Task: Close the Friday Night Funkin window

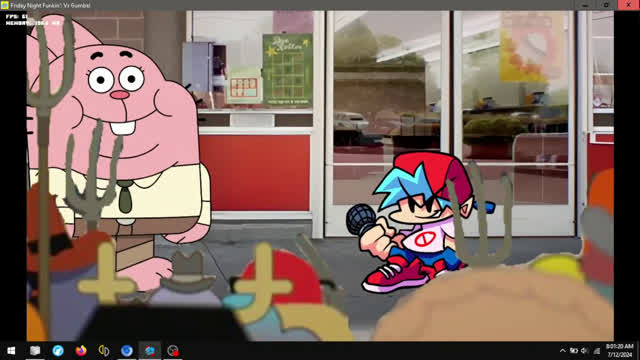Action: pos(629,5)
